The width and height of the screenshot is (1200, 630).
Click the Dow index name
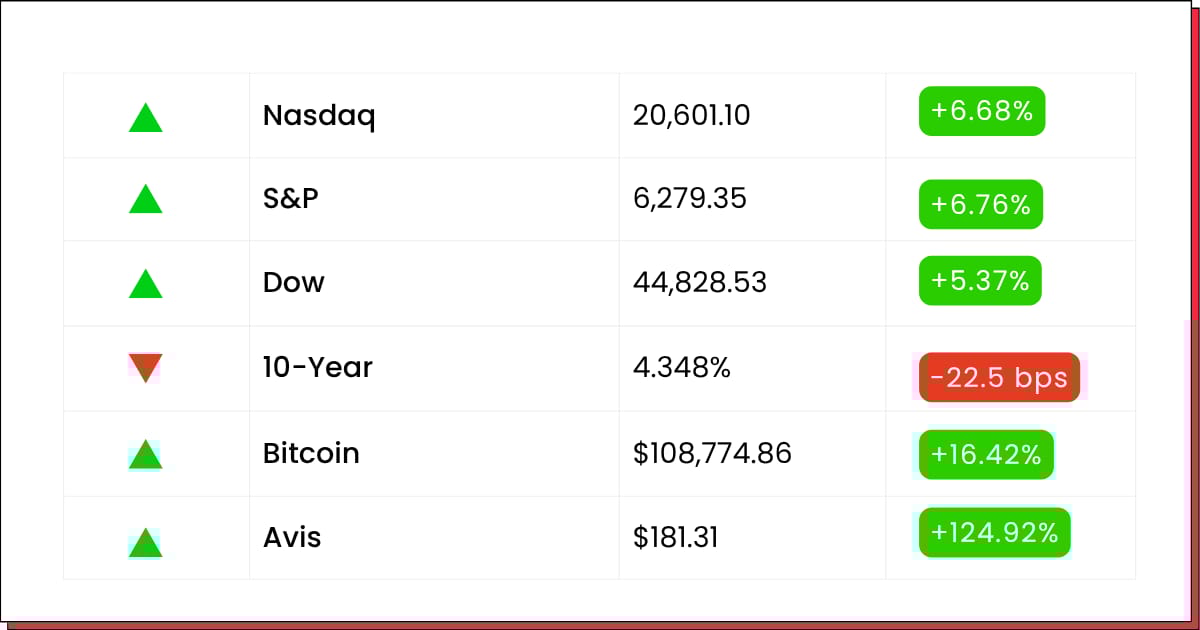point(294,282)
